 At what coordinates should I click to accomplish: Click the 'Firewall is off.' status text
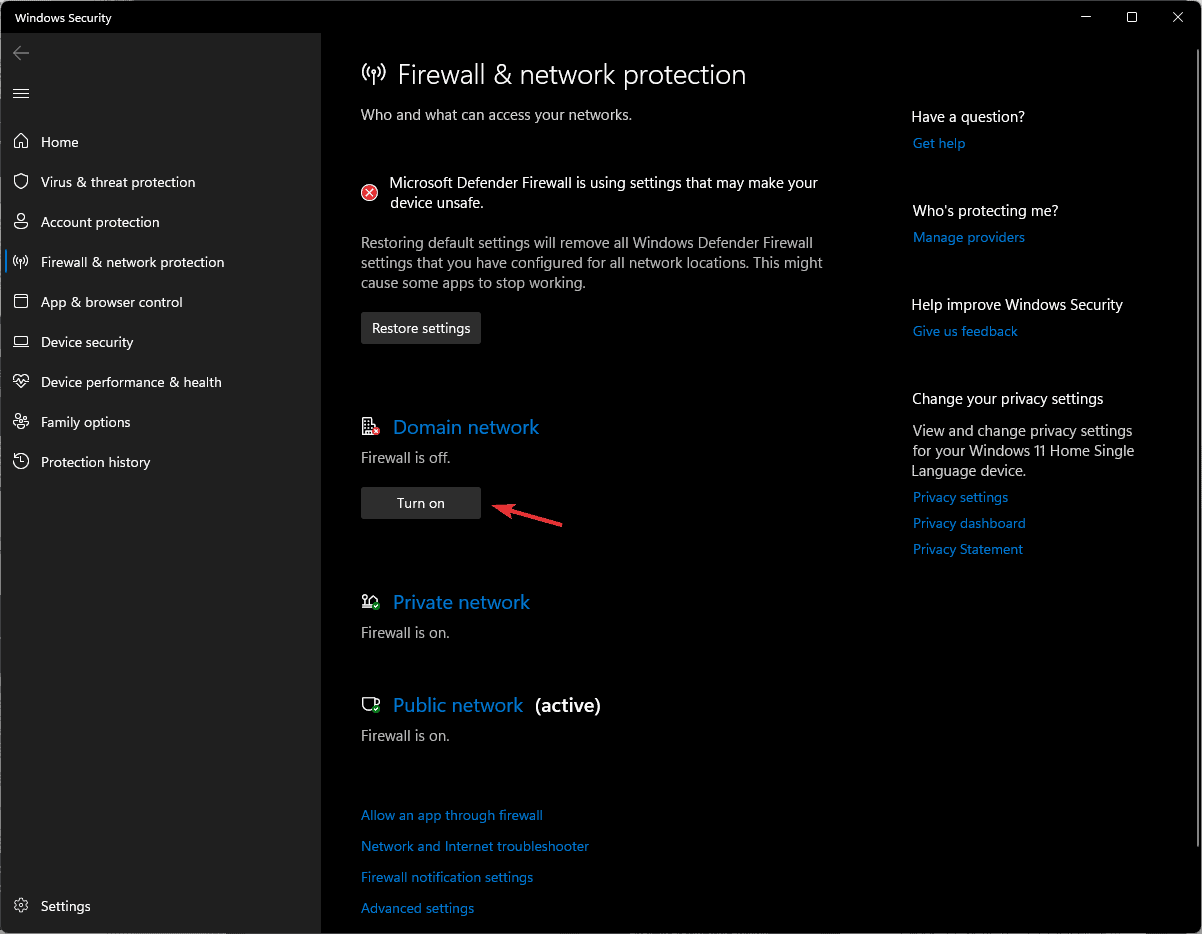[x=406, y=457]
